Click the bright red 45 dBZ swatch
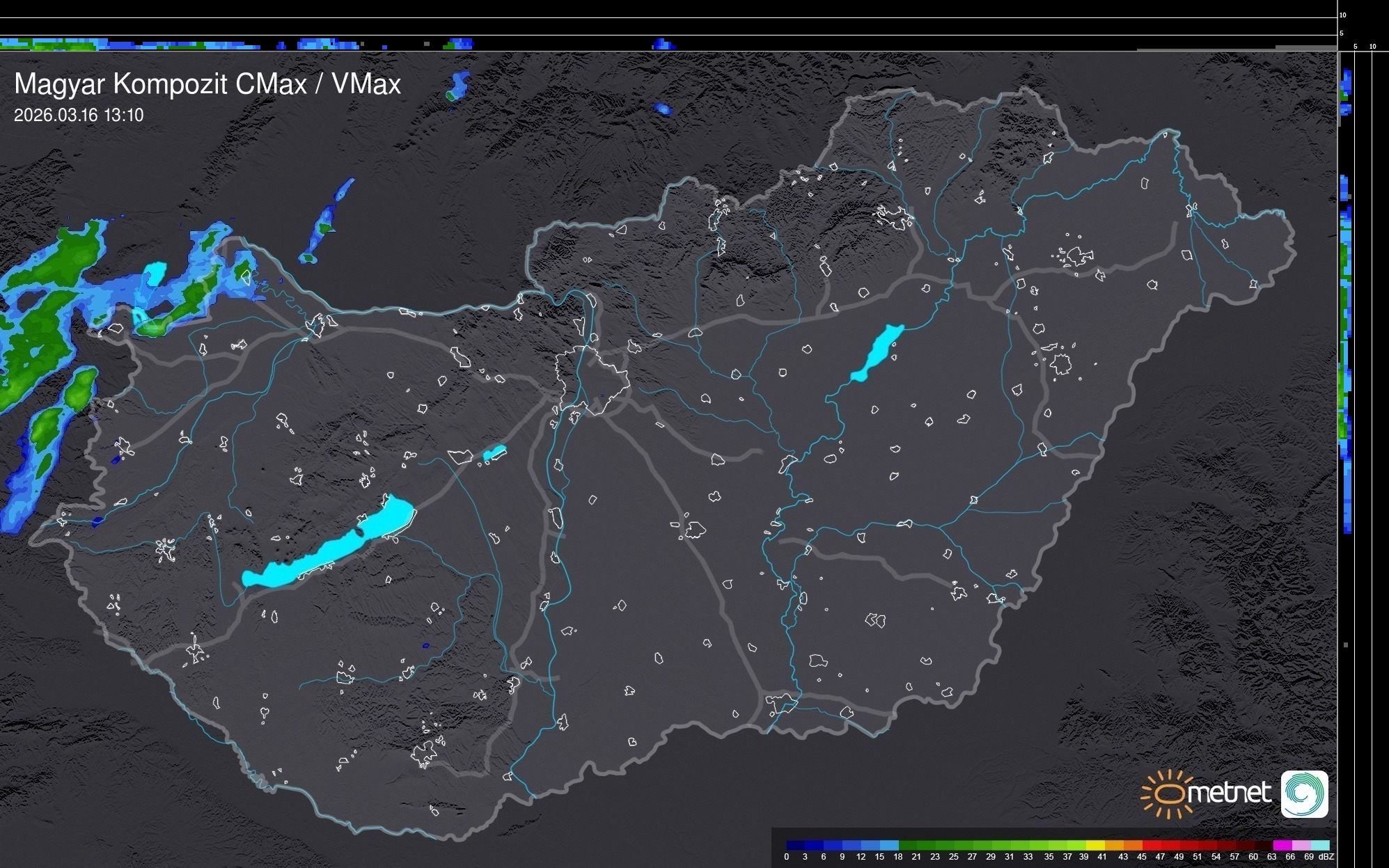 tap(1152, 845)
